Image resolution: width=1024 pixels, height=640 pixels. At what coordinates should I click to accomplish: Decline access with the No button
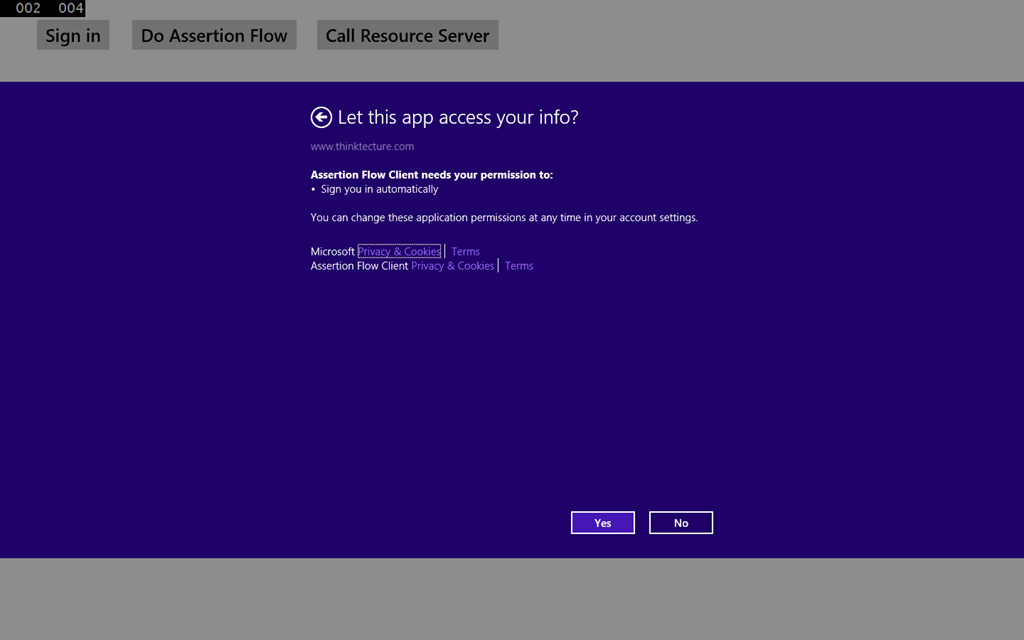(x=680, y=523)
